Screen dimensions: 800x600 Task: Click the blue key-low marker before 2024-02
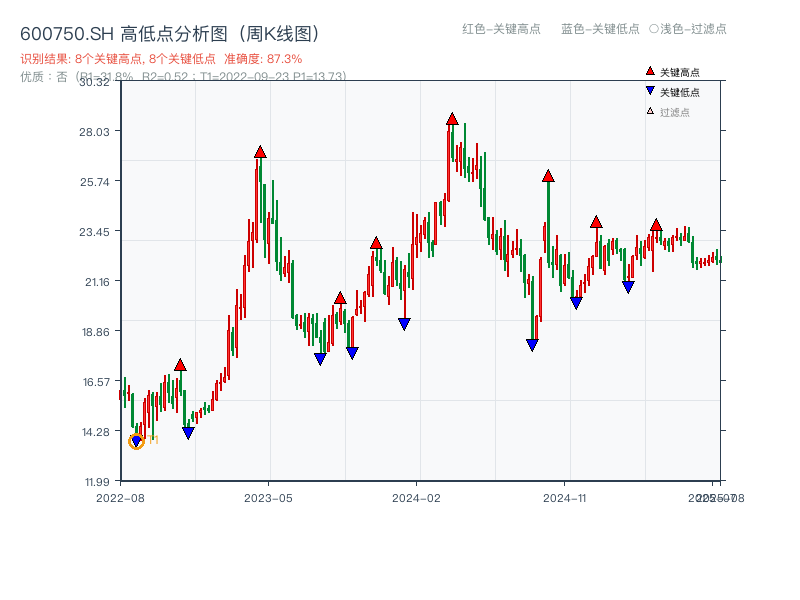(402, 321)
